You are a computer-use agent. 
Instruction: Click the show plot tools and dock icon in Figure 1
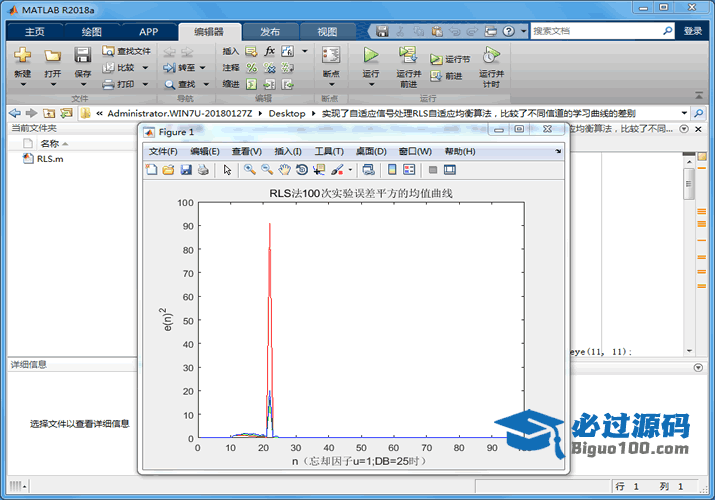point(450,170)
